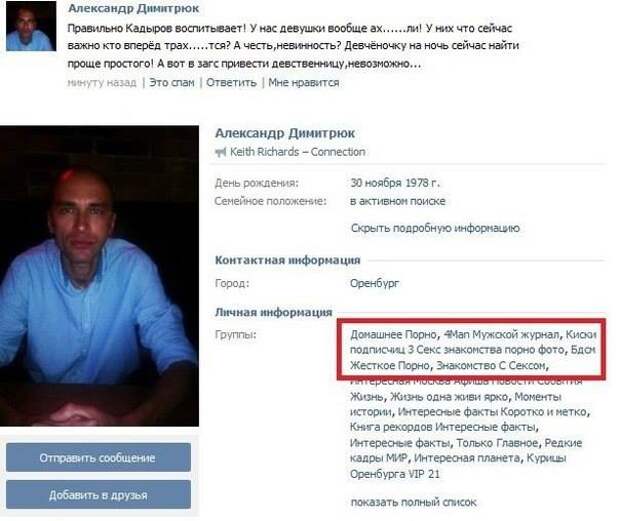620x521 pixels.
Task: Collapse details via Скрыть подробную информацию
Action: 435,228
